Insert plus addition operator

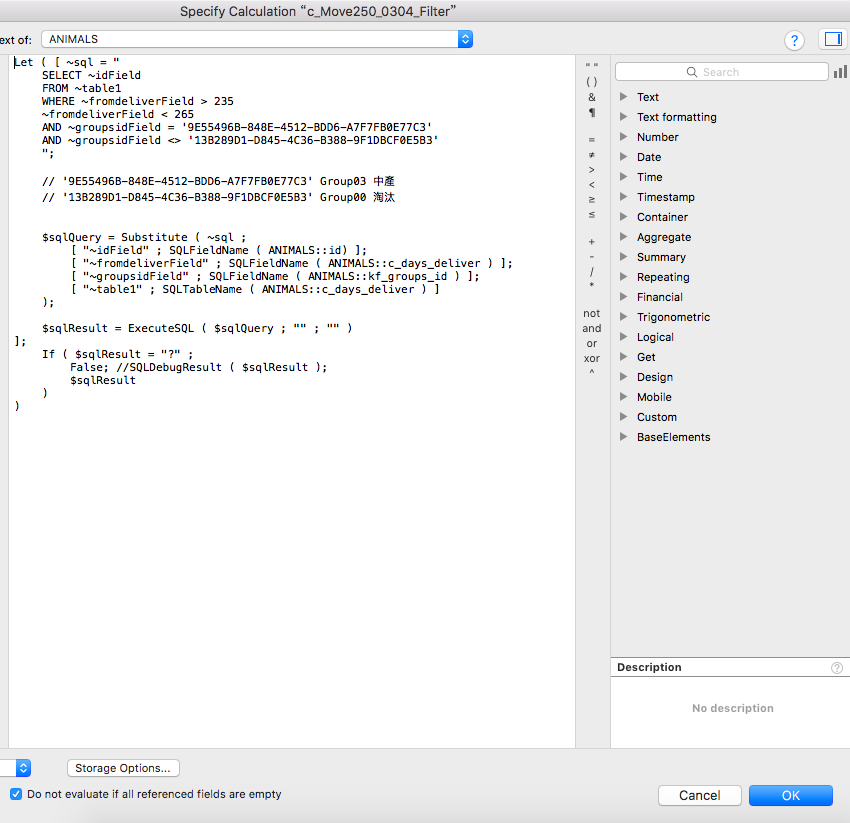pyautogui.click(x=591, y=242)
